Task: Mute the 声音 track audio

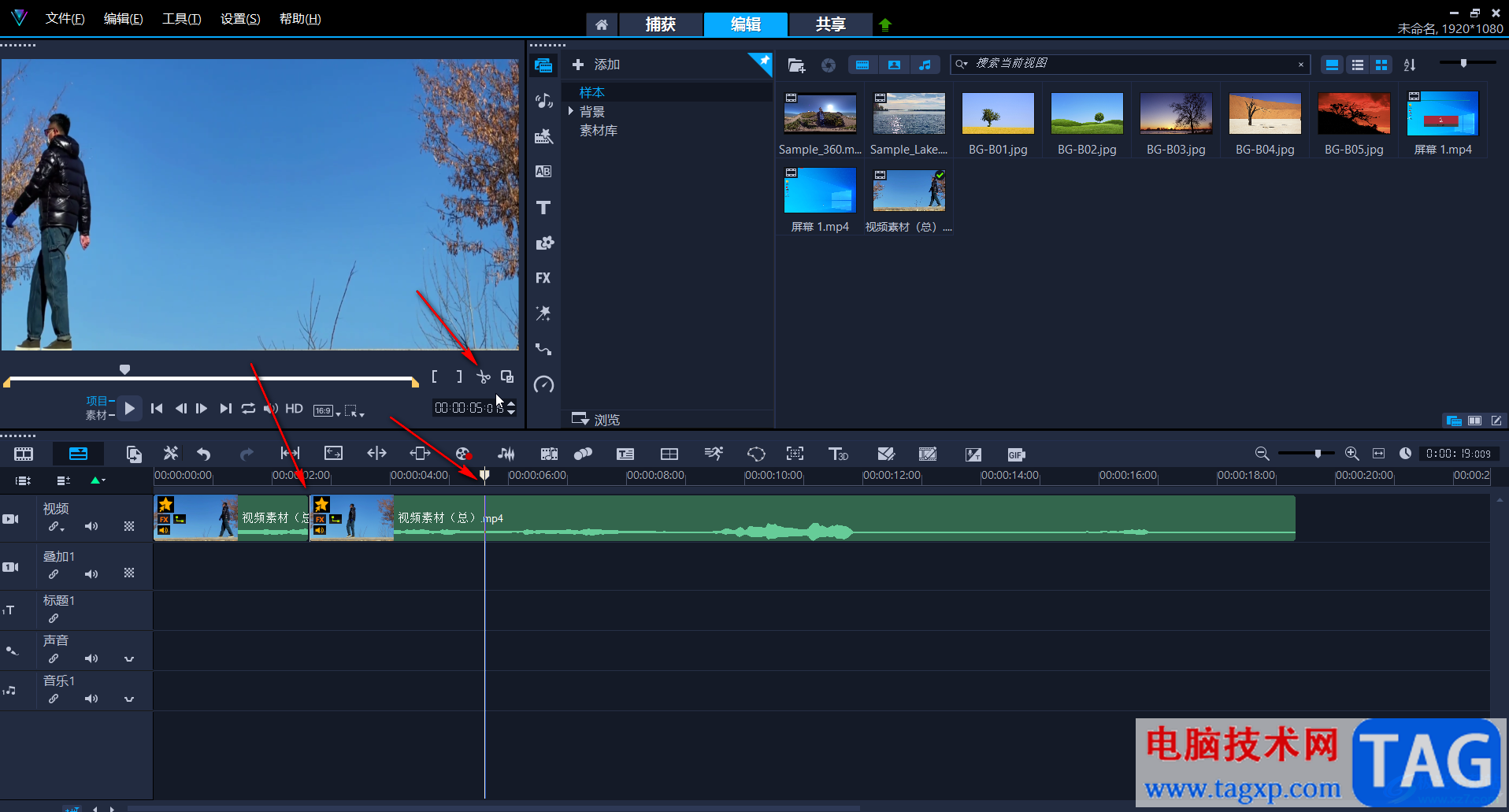Action: click(92, 658)
